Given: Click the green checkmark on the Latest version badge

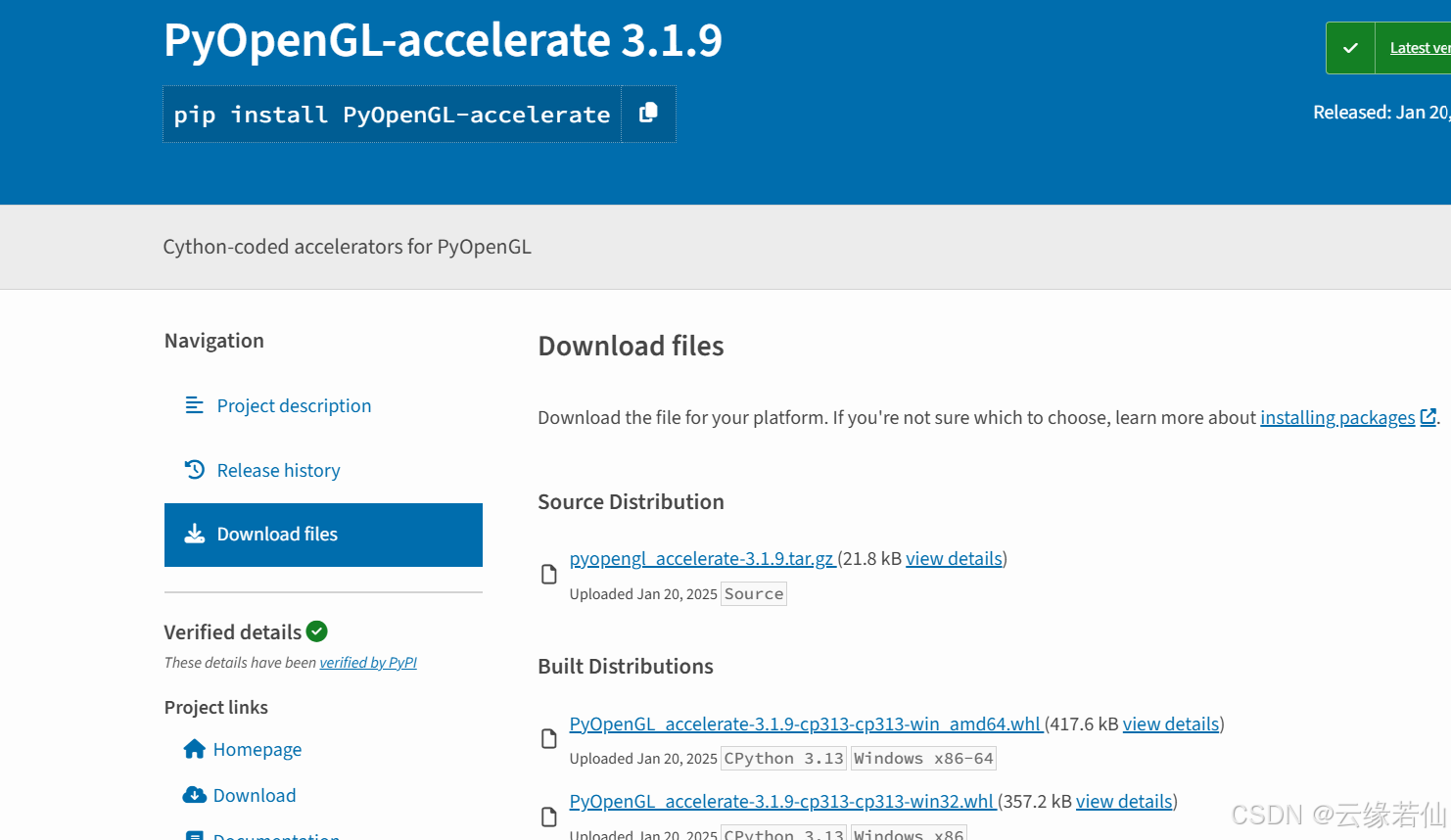Looking at the screenshot, I should [x=1350, y=47].
